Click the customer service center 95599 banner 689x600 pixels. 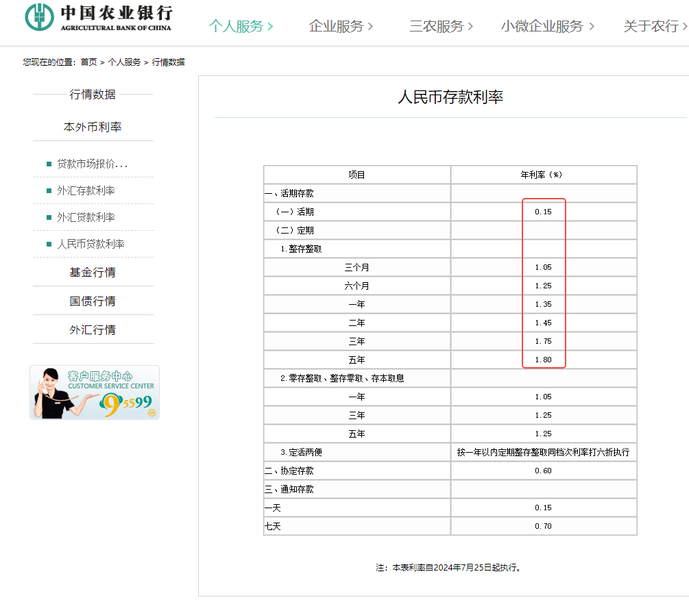point(94,392)
